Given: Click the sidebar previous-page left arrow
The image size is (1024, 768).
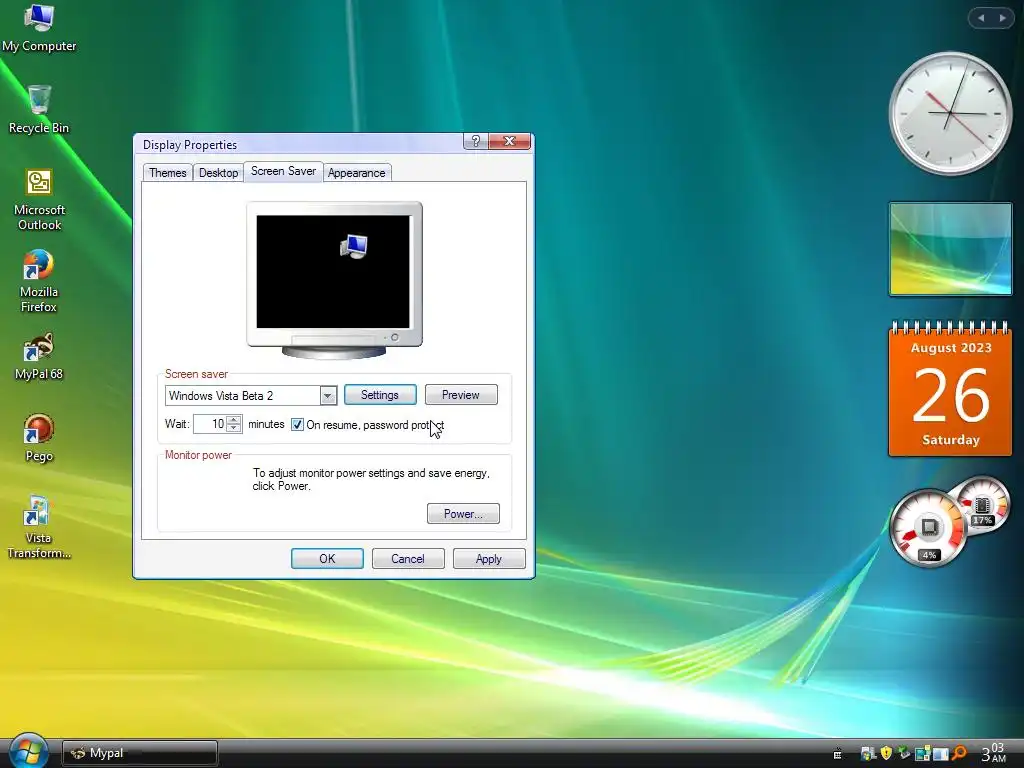Looking at the screenshot, I should [x=981, y=18].
